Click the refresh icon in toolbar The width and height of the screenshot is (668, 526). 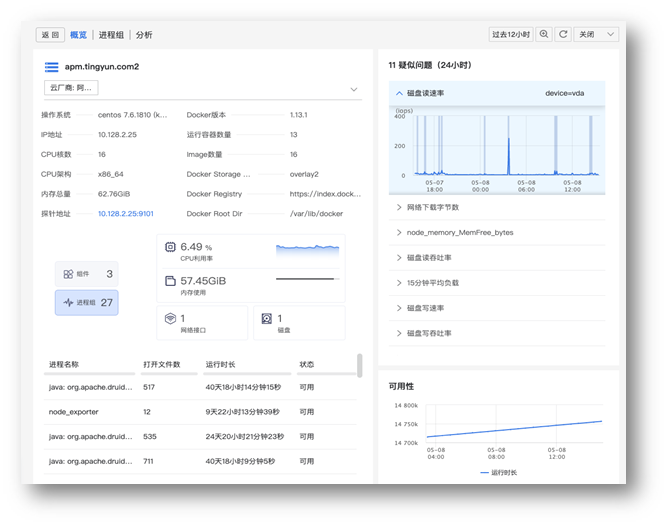(x=563, y=34)
